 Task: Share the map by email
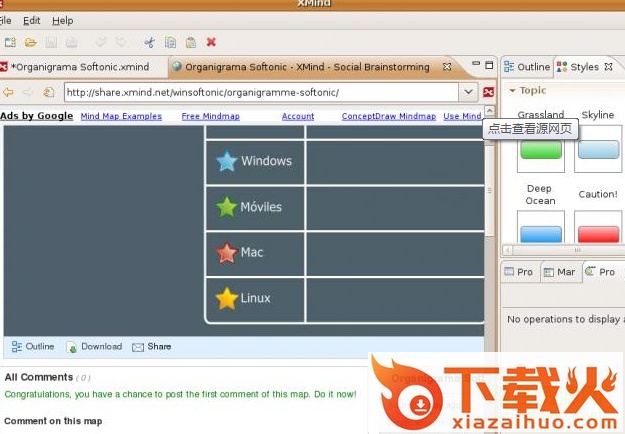[x=151, y=347]
